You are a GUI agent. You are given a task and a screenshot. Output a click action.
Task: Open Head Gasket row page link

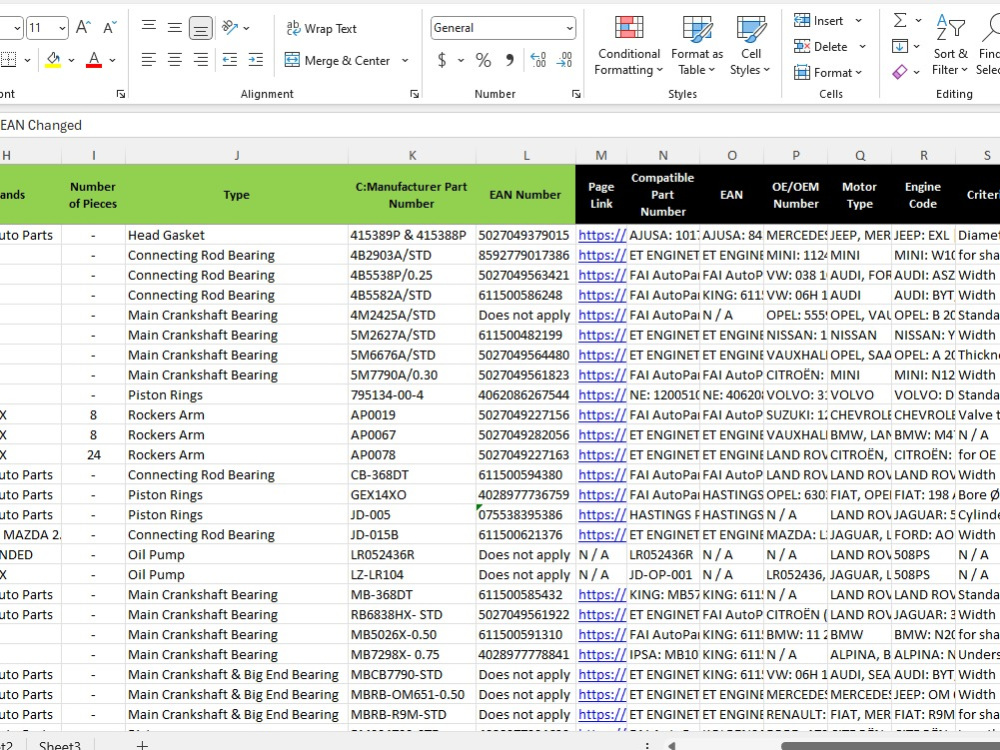pos(602,235)
